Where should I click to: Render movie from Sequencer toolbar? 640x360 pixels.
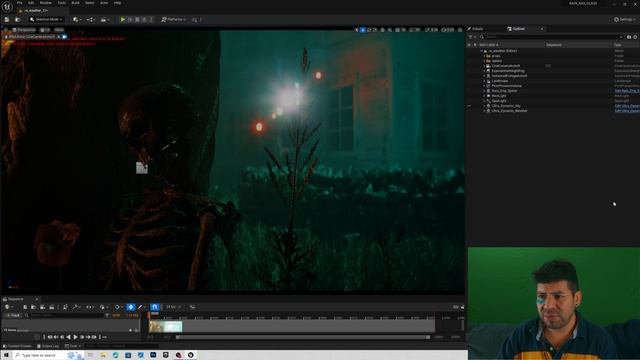click(x=52, y=307)
